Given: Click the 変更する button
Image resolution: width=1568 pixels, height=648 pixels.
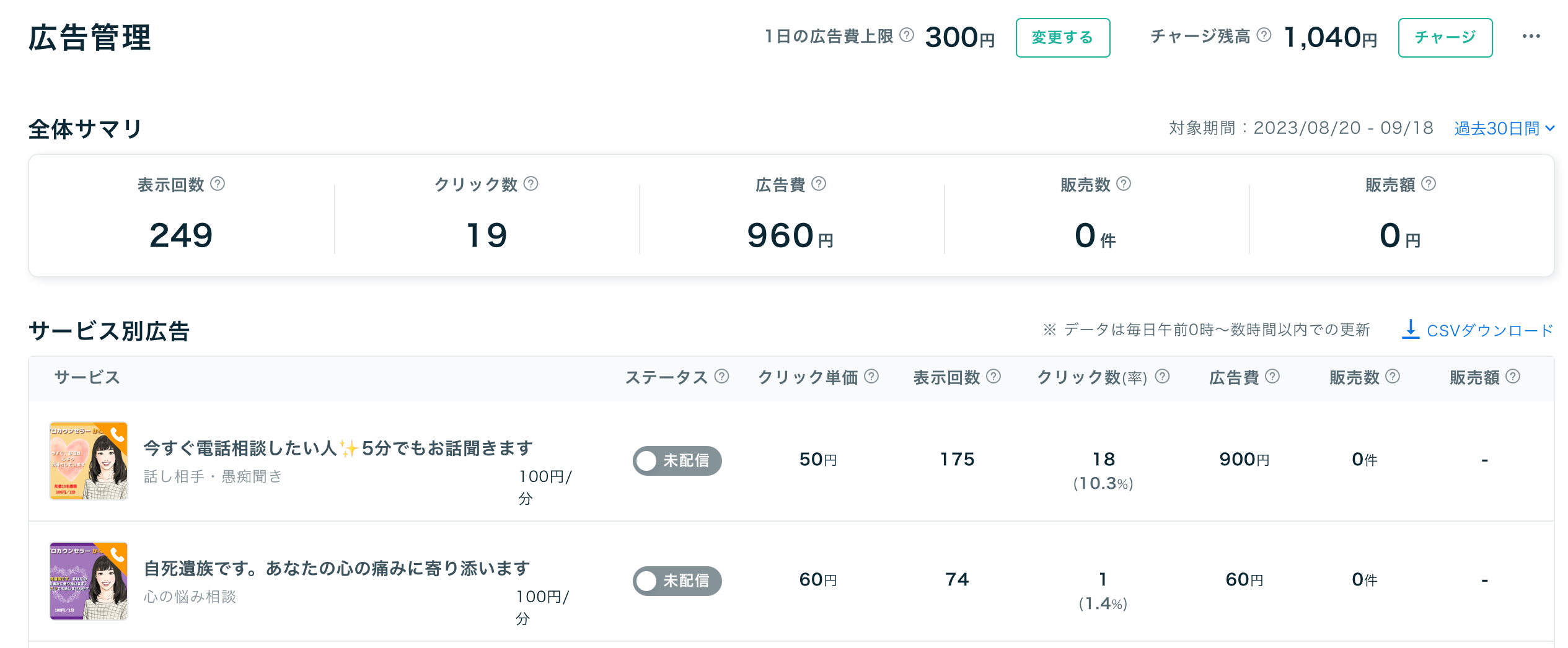Looking at the screenshot, I should pyautogui.click(x=1062, y=37).
